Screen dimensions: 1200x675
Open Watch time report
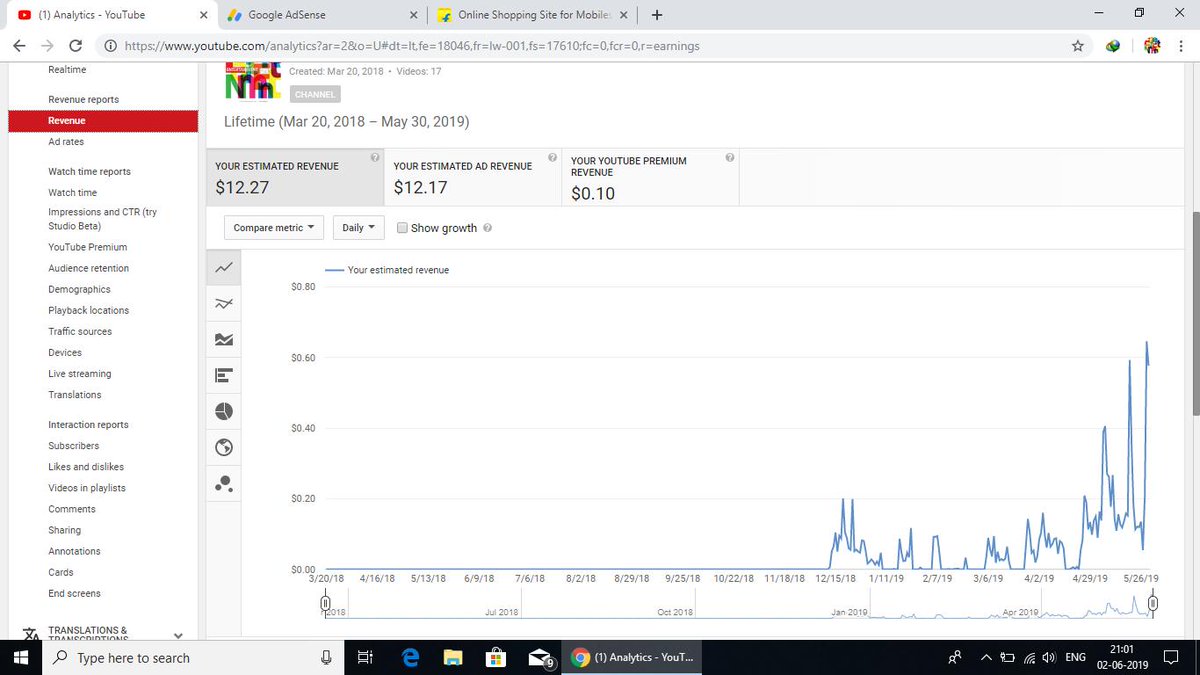pyautogui.click(x=73, y=193)
